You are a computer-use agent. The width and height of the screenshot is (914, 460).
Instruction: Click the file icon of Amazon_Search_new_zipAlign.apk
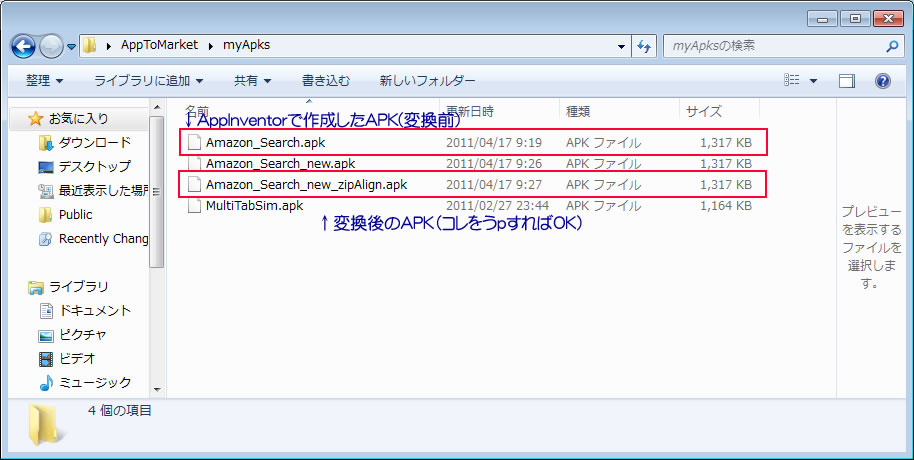[195, 185]
